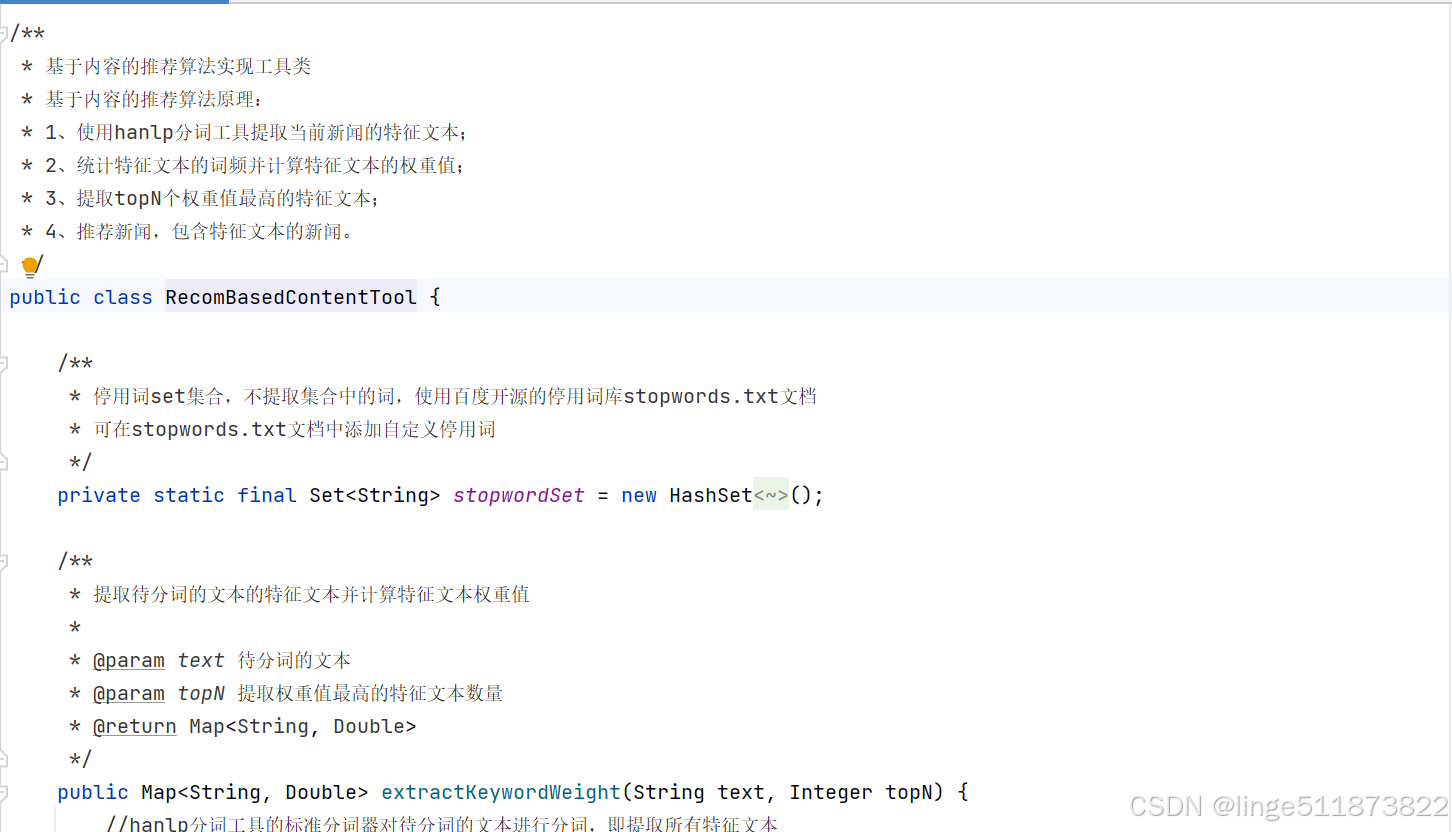Click the 'final' keyword

(267, 495)
